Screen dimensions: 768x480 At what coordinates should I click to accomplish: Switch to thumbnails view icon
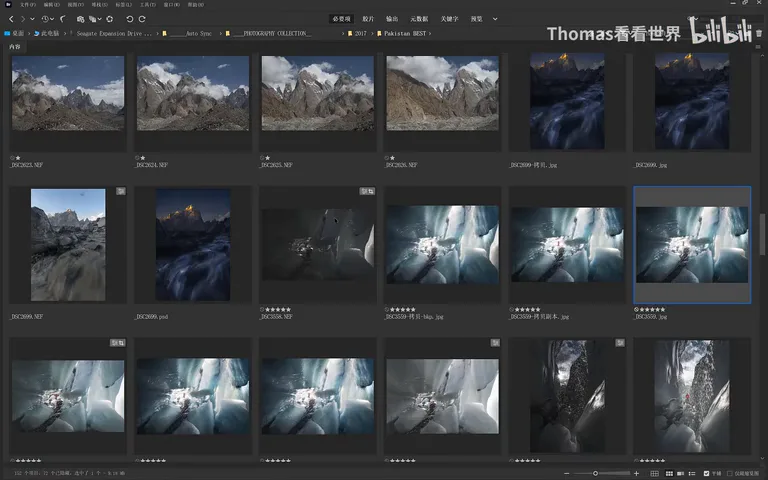click(x=669, y=473)
